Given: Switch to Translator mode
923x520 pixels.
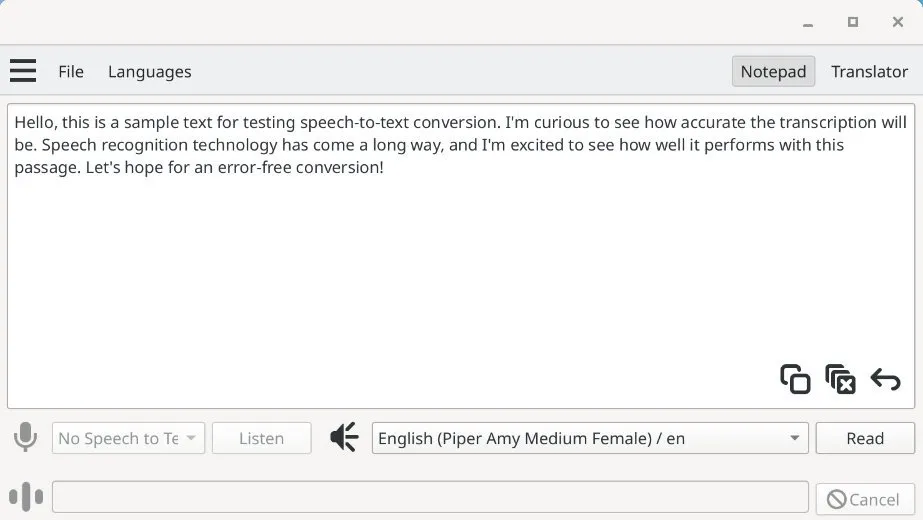Looking at the screenshot, I should point(869,71).
